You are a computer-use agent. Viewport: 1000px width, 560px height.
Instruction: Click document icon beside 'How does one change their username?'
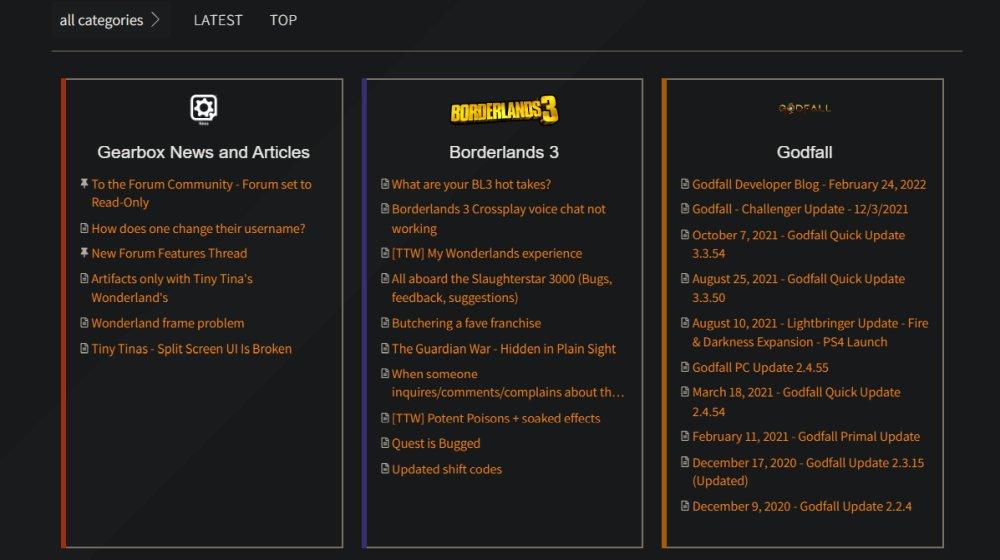coord(84,228)
